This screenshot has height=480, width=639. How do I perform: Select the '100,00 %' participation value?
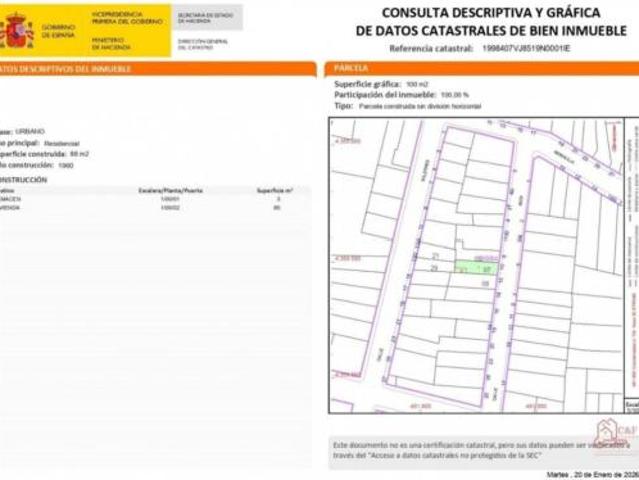[x=455, y=95]
